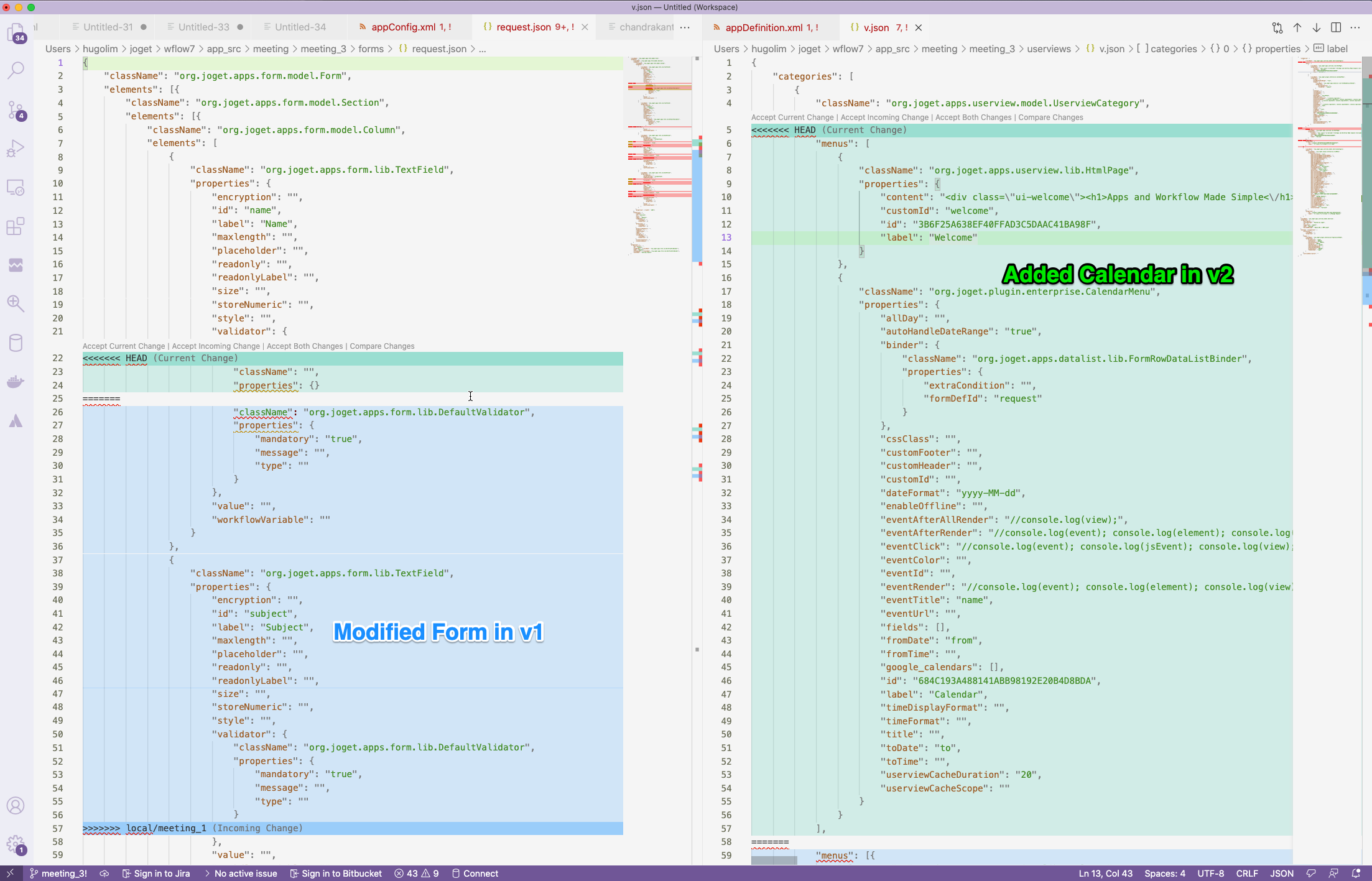The image size is (1372, 881).
Task: Open left editor group more actions menu
Action: coord(685,27)
